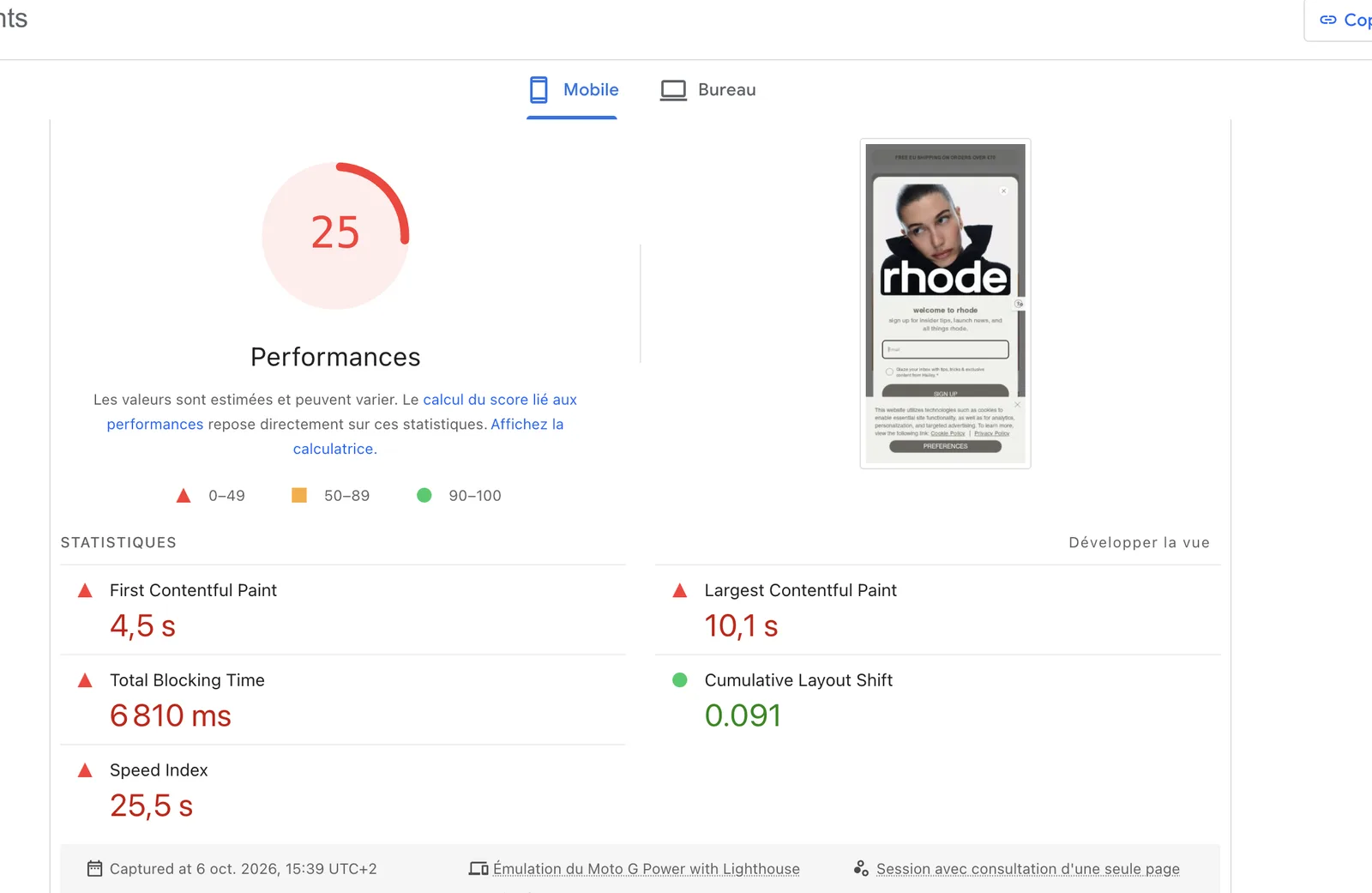Click the Largest Contentful Paint label
The width and height of the screenshot is (1372, 893).
[x=801, y=590]
